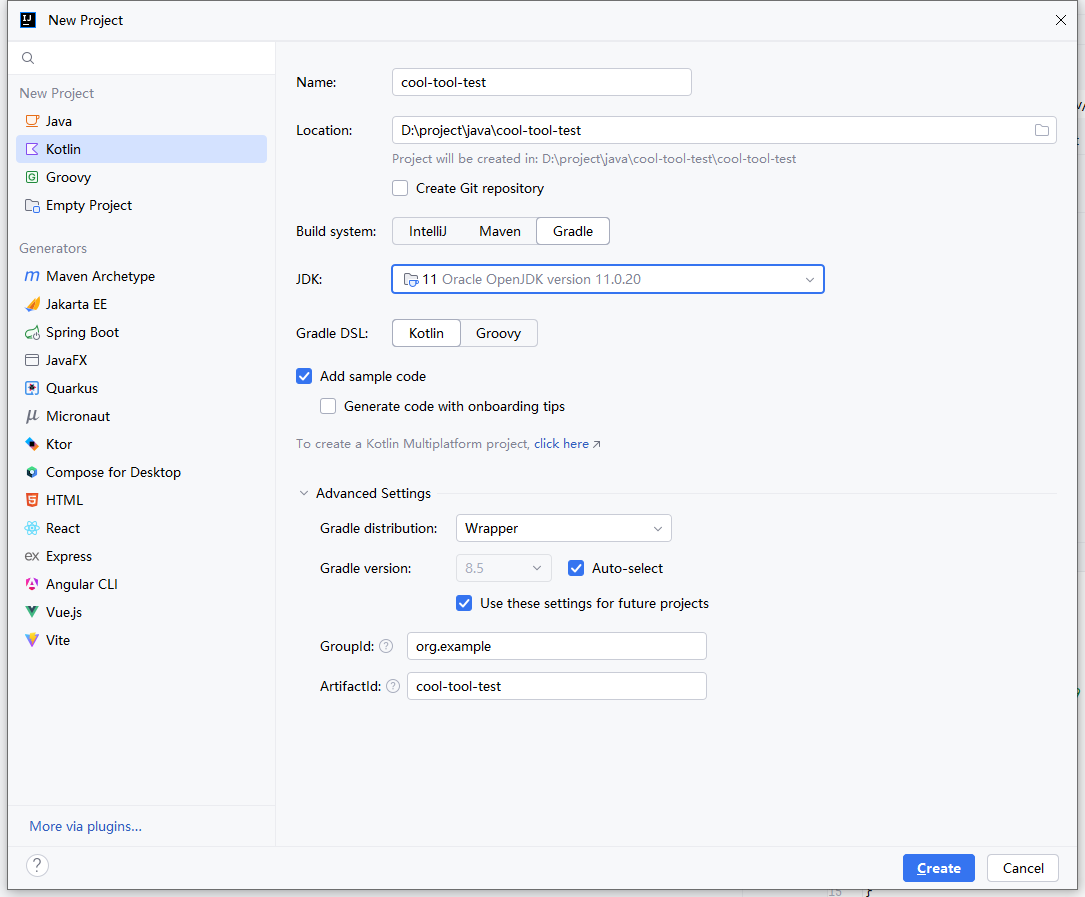Click the Create button
Viewport: 1085px width, 897px height.
(938, 868)
